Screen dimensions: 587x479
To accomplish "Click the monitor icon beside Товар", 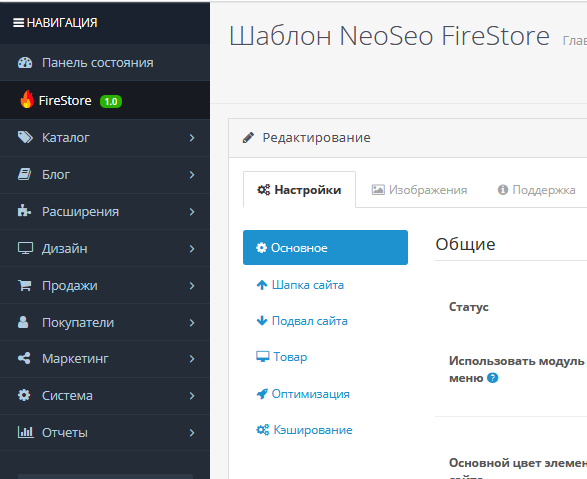I will pyautogui.click(x=263, y=356).
